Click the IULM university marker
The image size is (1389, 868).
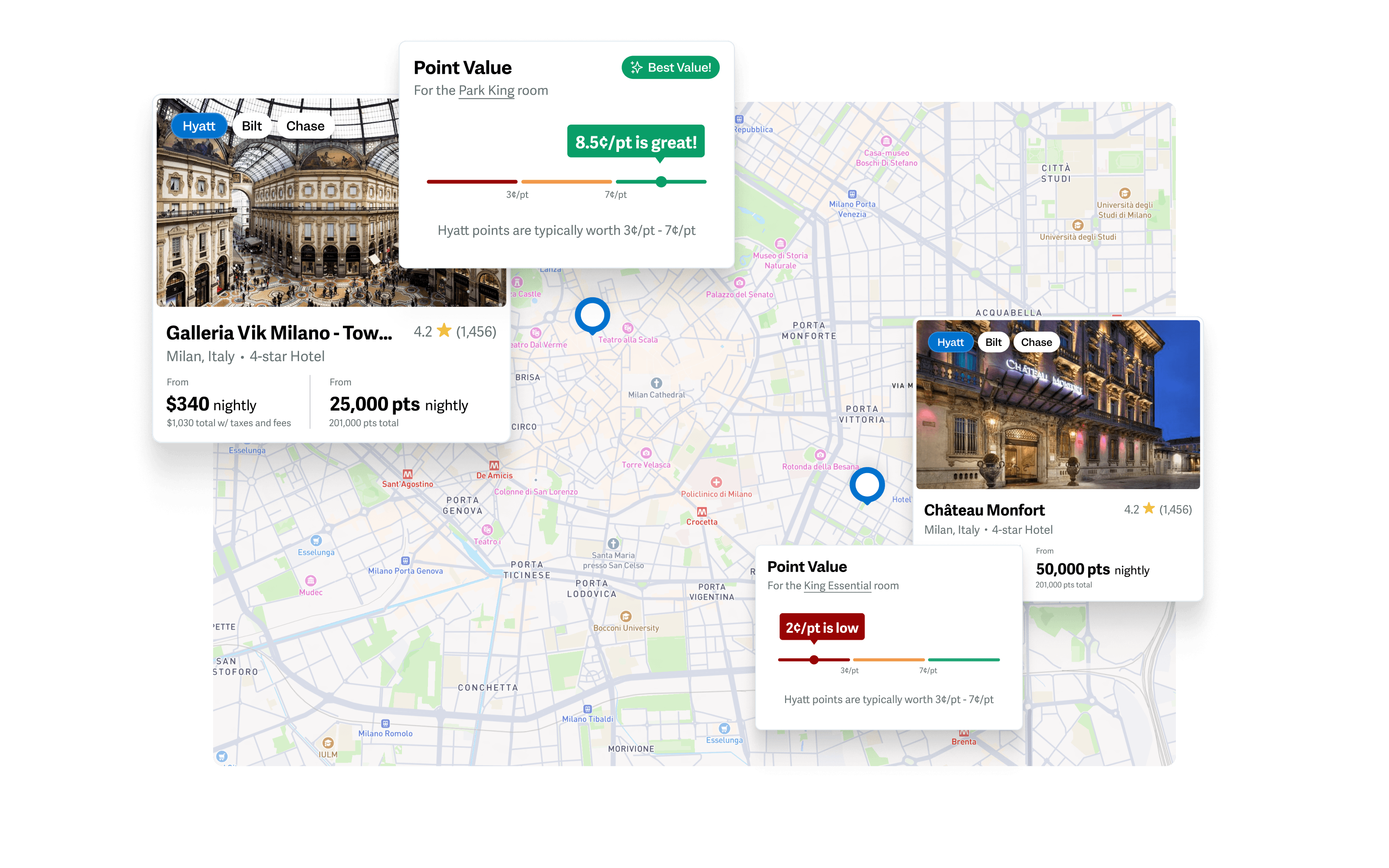pyautogui.click(x=328, y=743)
